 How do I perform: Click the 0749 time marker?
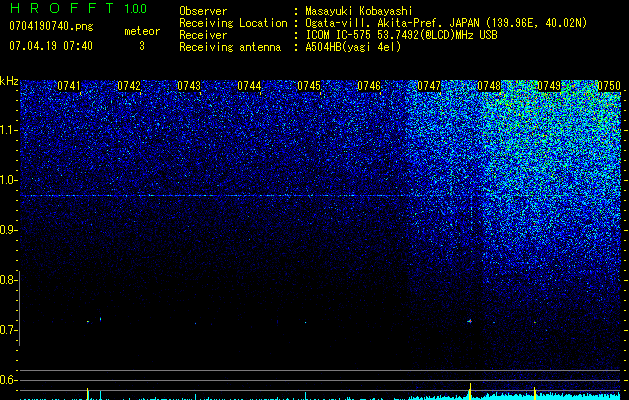(549, 86)
